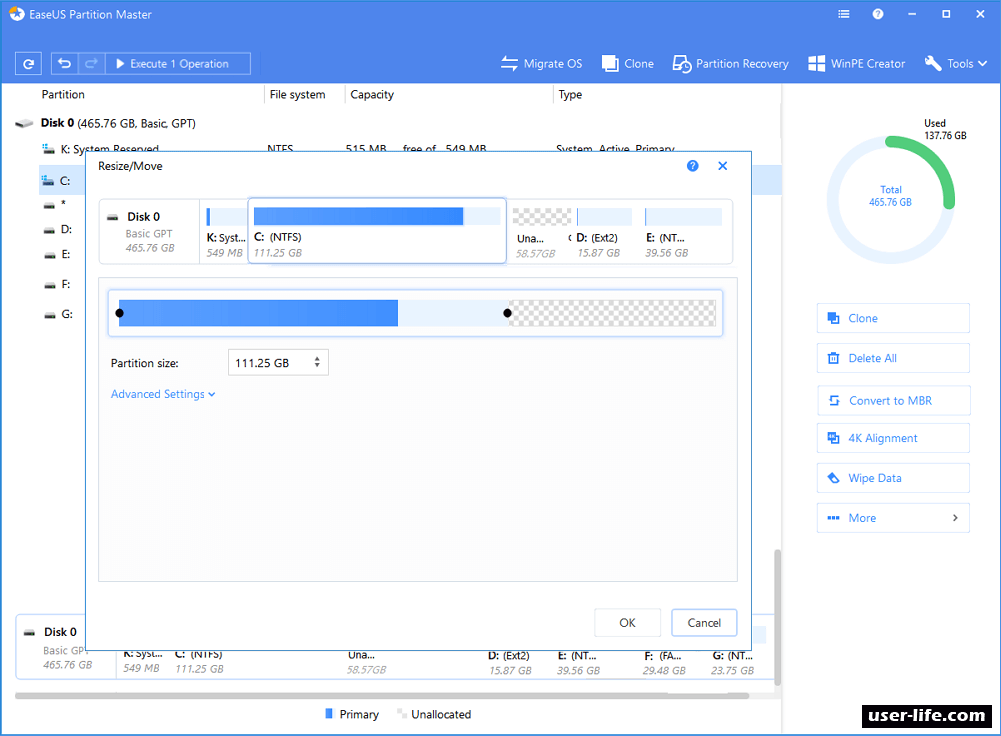Image resolution: width=1001 pixels, height=736 pixels.
Task: Launch WinPE Creator
Action: tap(856, 64)
